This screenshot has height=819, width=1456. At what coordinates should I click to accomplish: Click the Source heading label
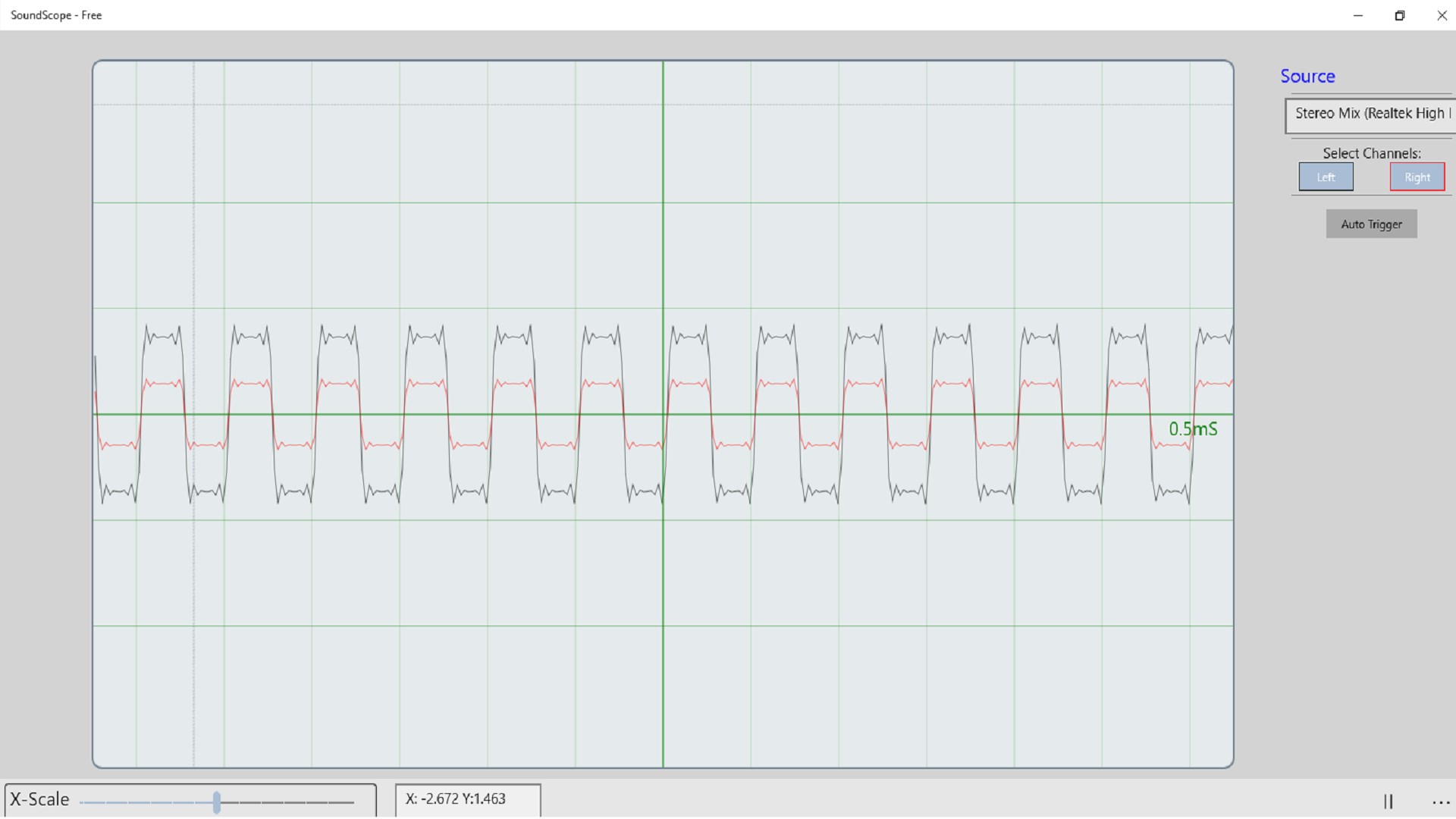click(1307, 77)
